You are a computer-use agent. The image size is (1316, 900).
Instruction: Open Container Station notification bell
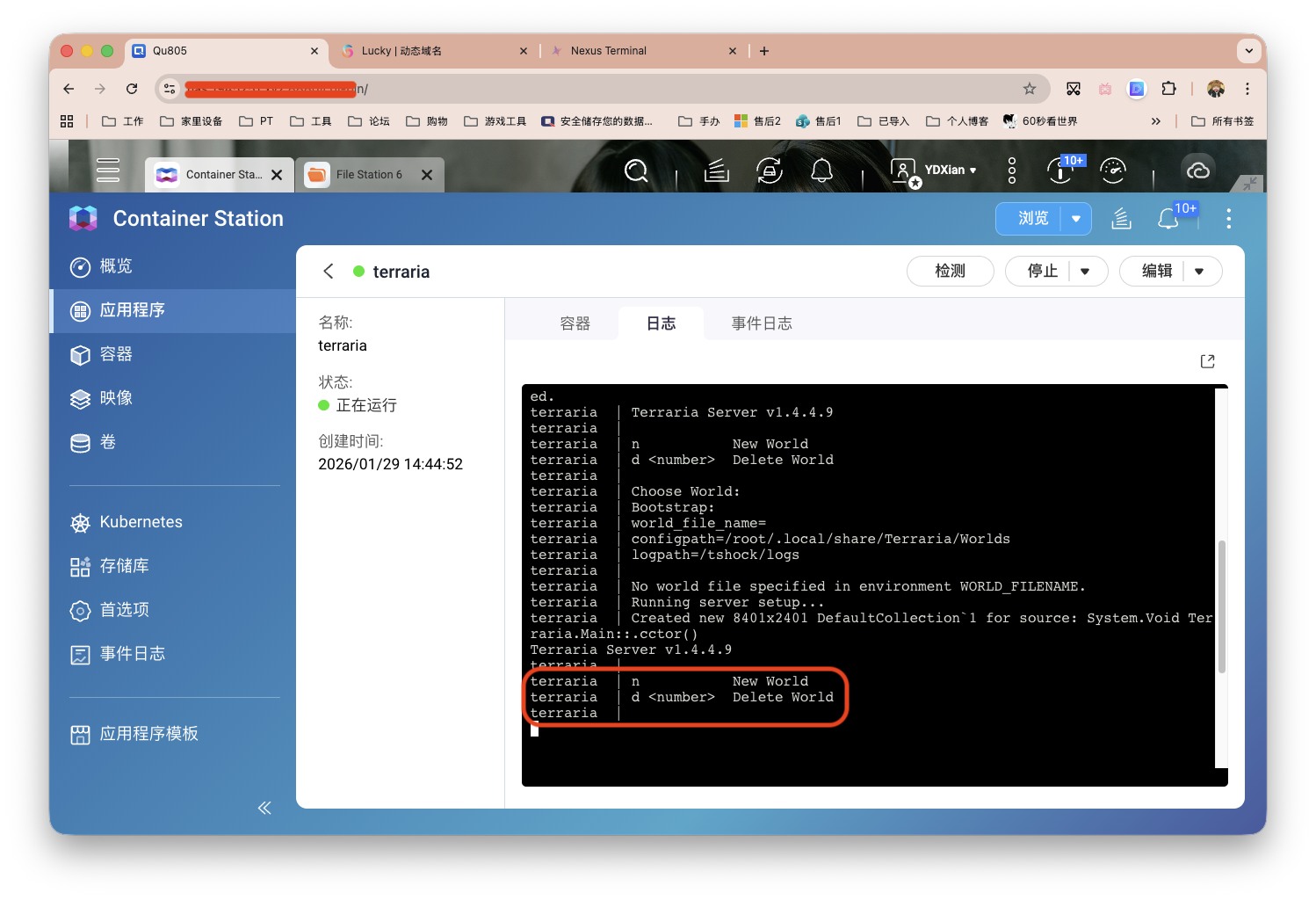click(1168, 219)
